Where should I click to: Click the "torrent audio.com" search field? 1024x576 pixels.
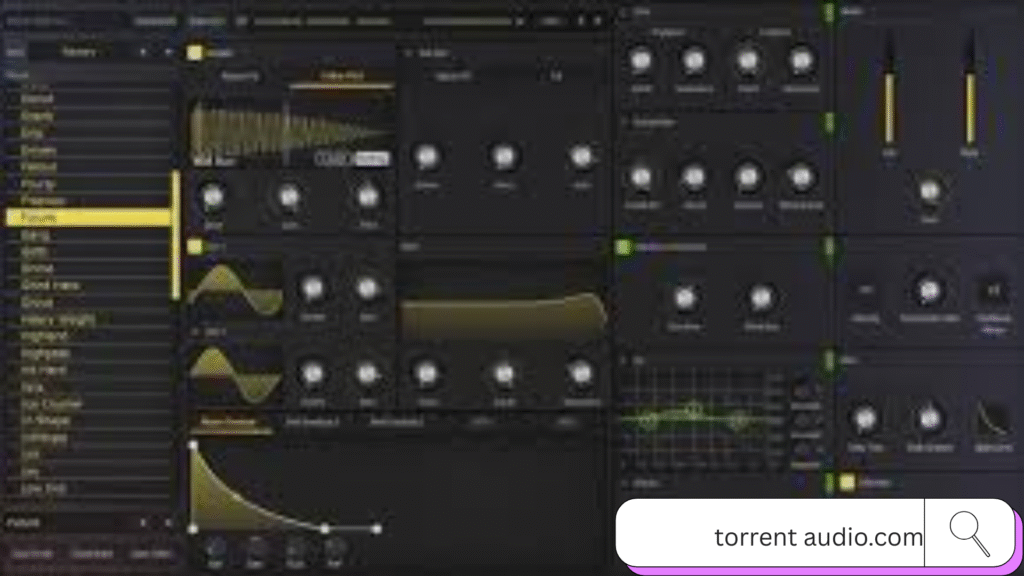coord(770,536)
